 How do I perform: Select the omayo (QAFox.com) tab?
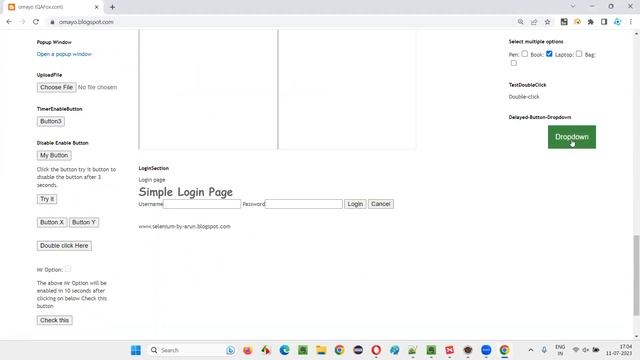(53, 7)
